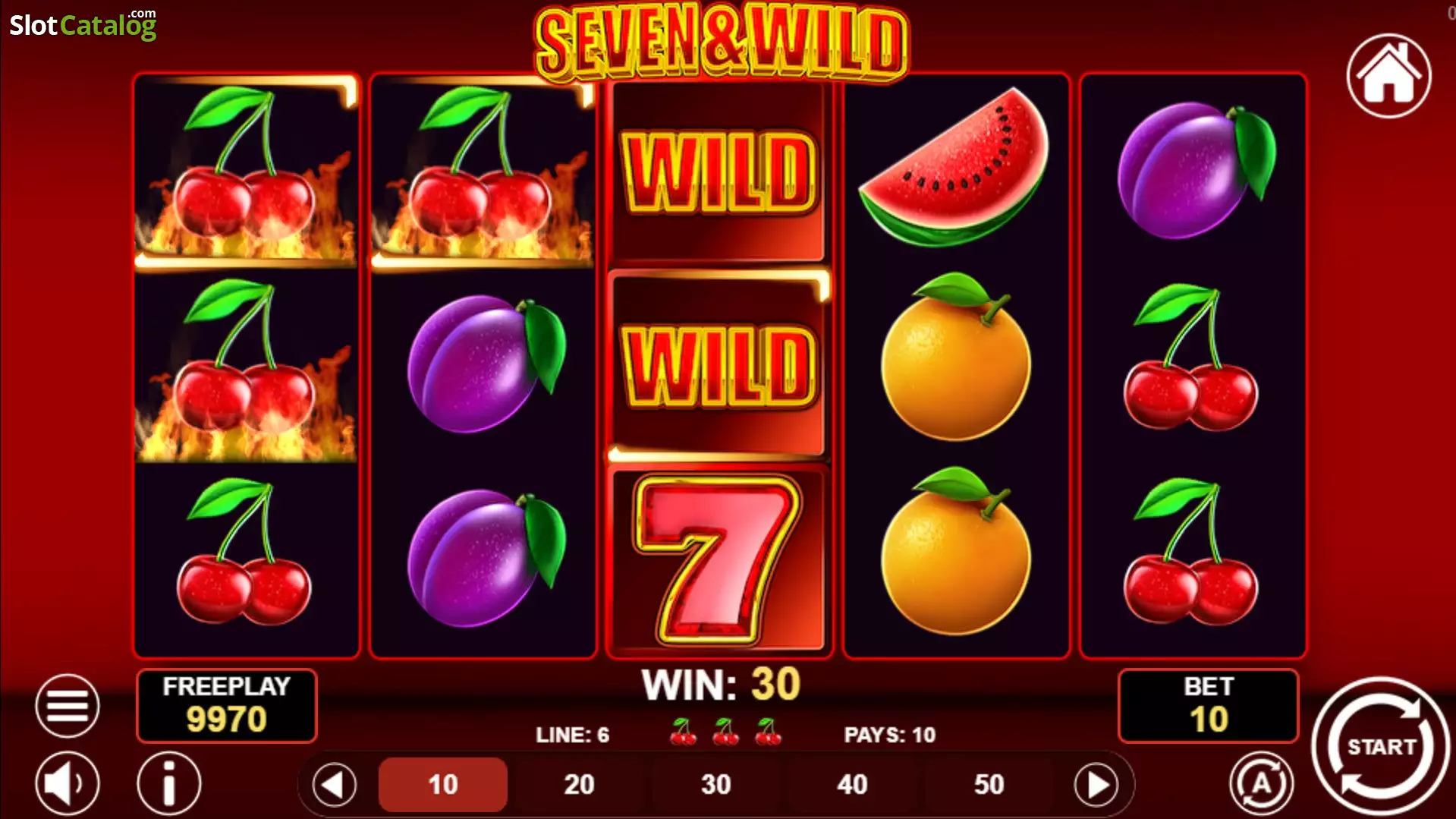Click the top WILD symbol
This screenshot has width=1456, height=819.
[x=719, y=172]
